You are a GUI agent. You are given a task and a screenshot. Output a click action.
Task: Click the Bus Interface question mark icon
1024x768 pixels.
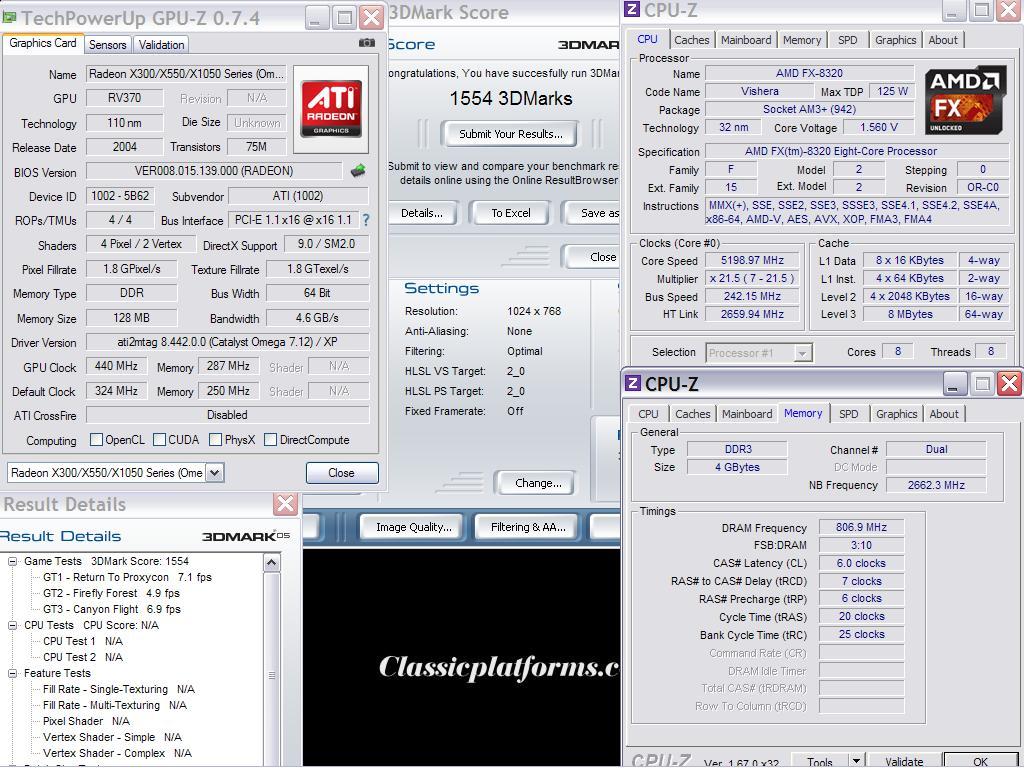pyautogui.click(x=366, y=221)
